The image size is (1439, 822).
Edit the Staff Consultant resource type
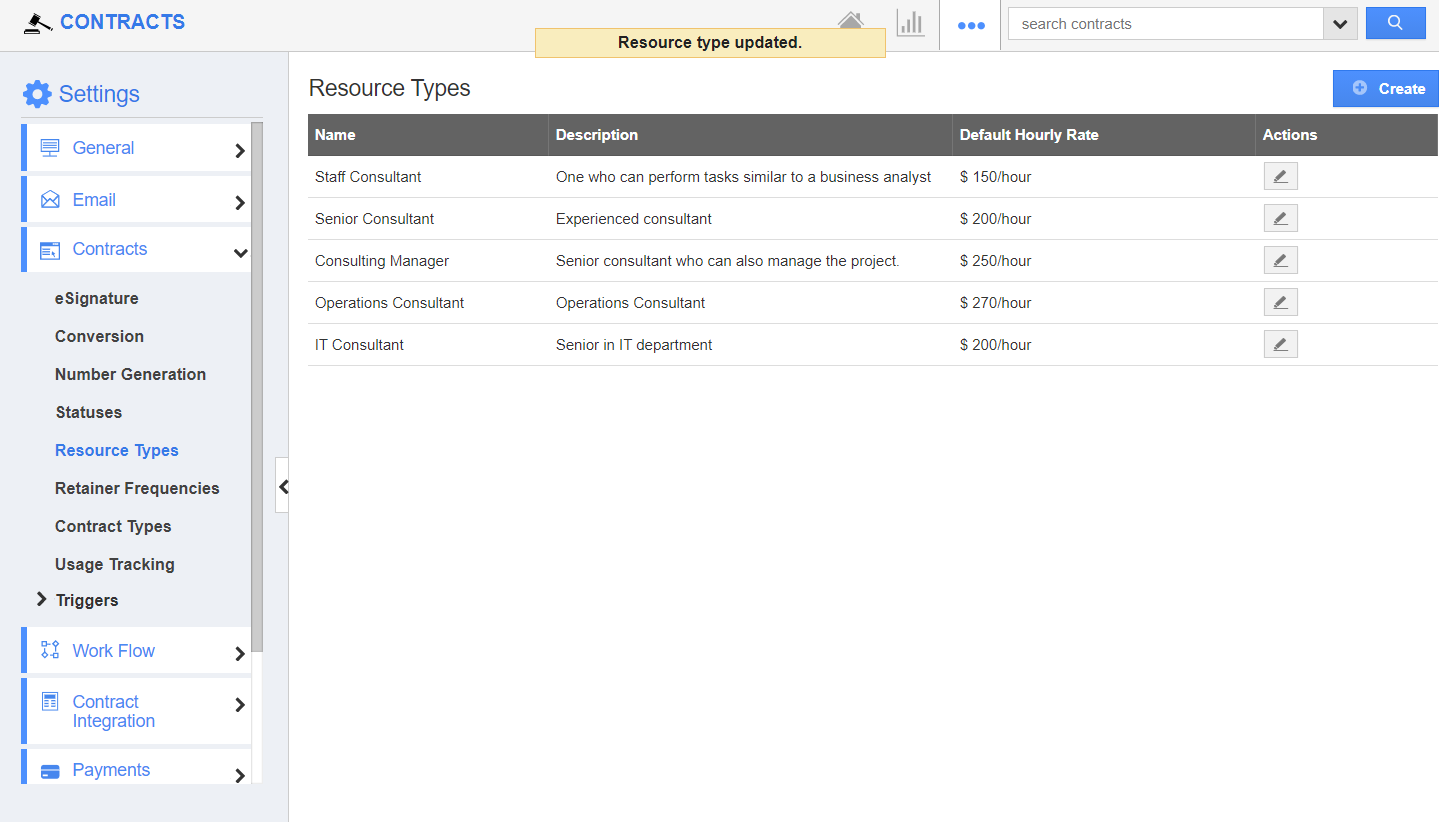click(1280, 177)
